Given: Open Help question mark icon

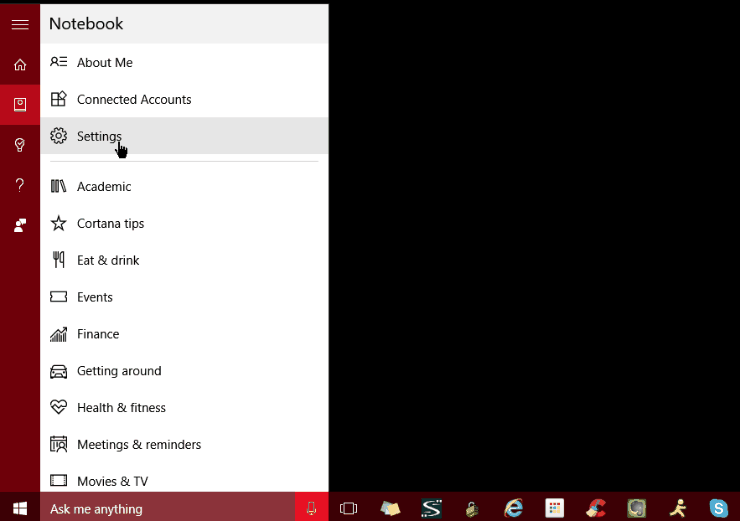Looking at the screenshot, I should click(20, 185).
